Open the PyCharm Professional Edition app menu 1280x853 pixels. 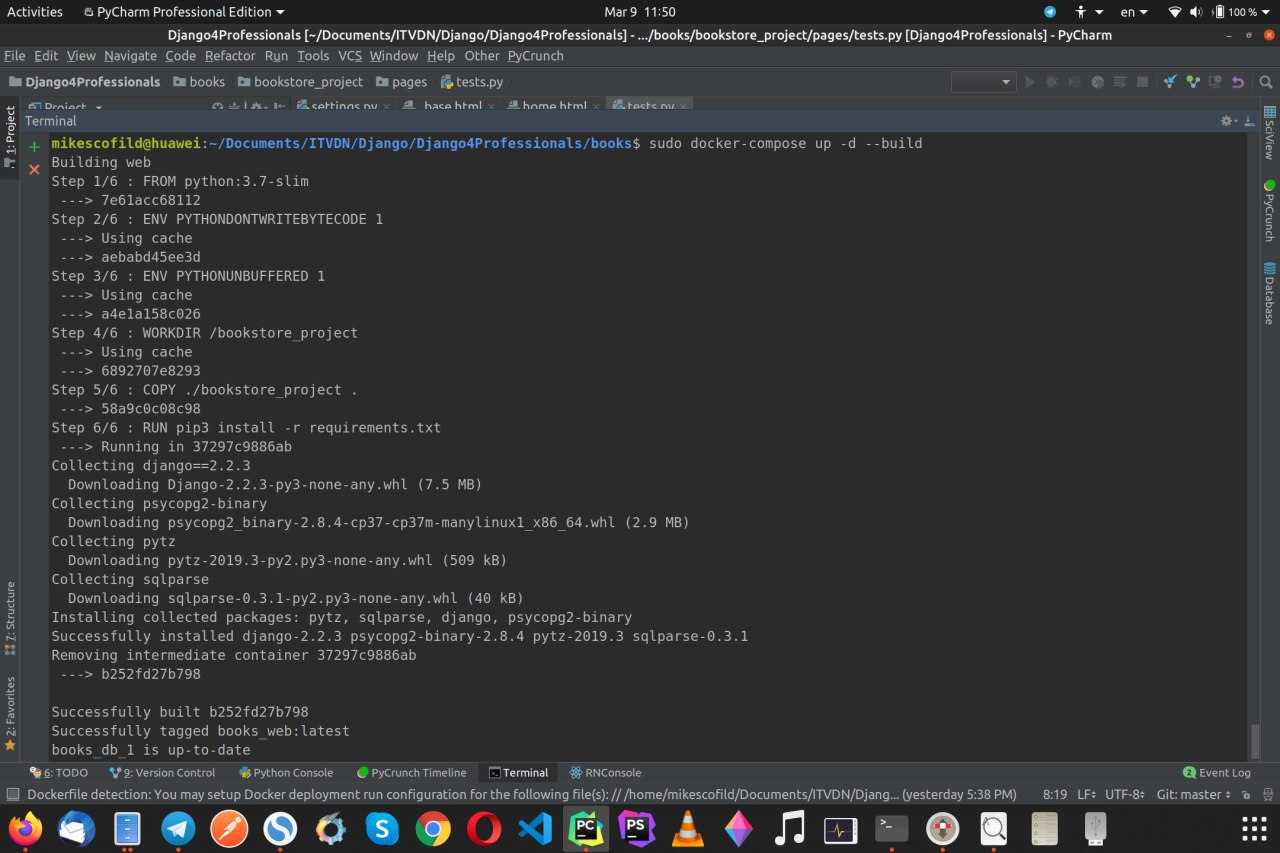[184, 12]
